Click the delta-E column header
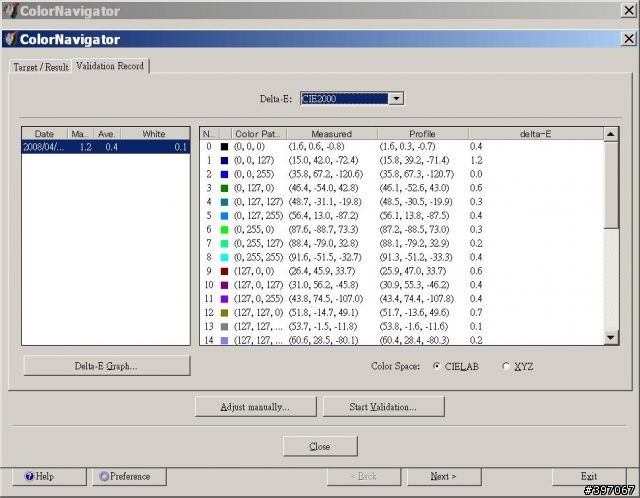The image size is (640, 498). 536,133
